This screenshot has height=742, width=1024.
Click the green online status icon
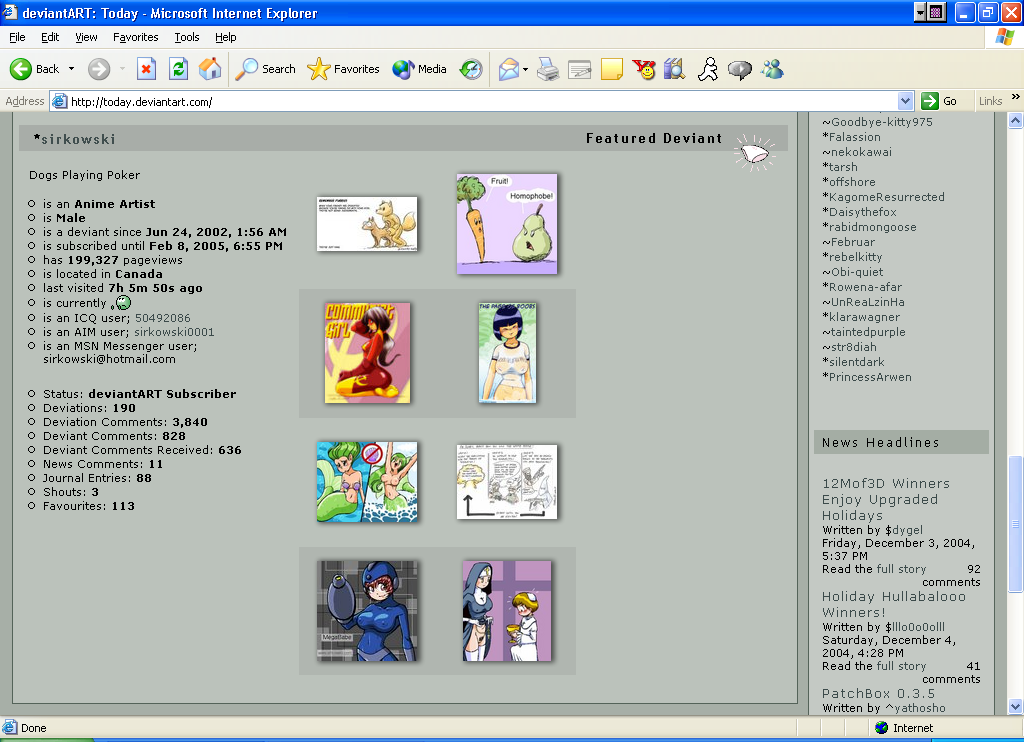121,303
